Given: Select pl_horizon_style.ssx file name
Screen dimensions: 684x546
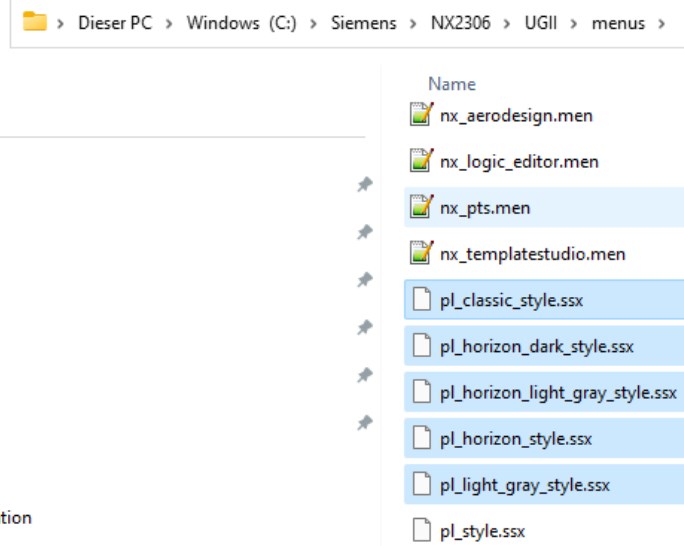Looking at the screenshot, I should [x=516, y=439].
